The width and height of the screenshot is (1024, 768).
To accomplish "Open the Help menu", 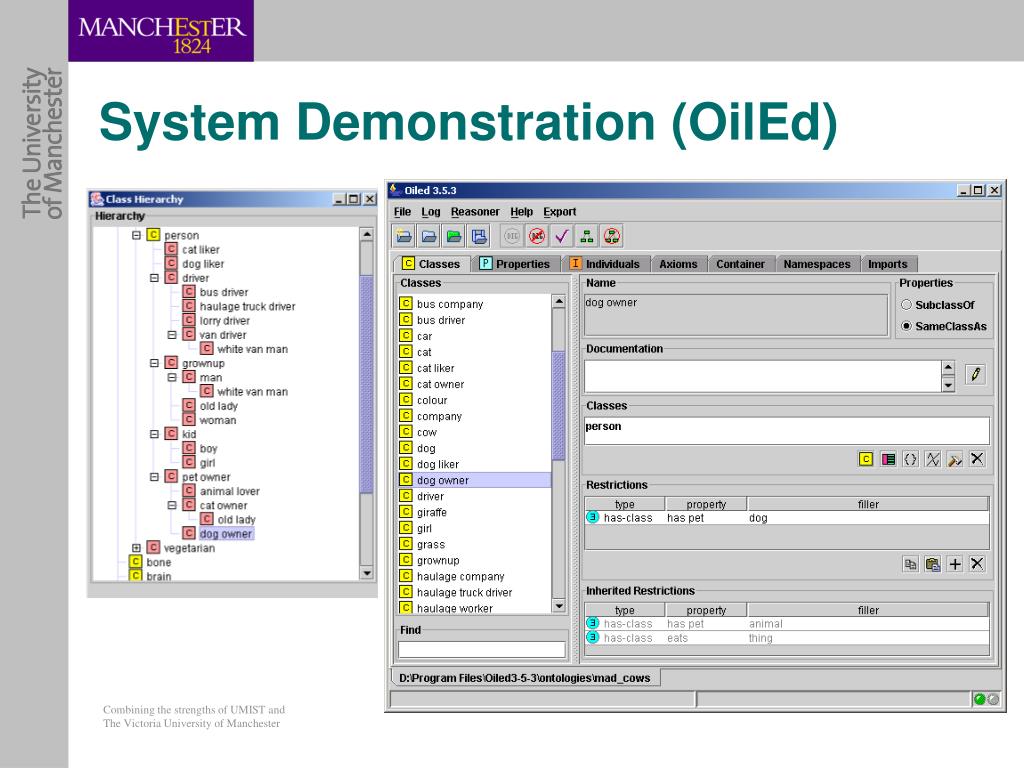I will click(522, 212).
